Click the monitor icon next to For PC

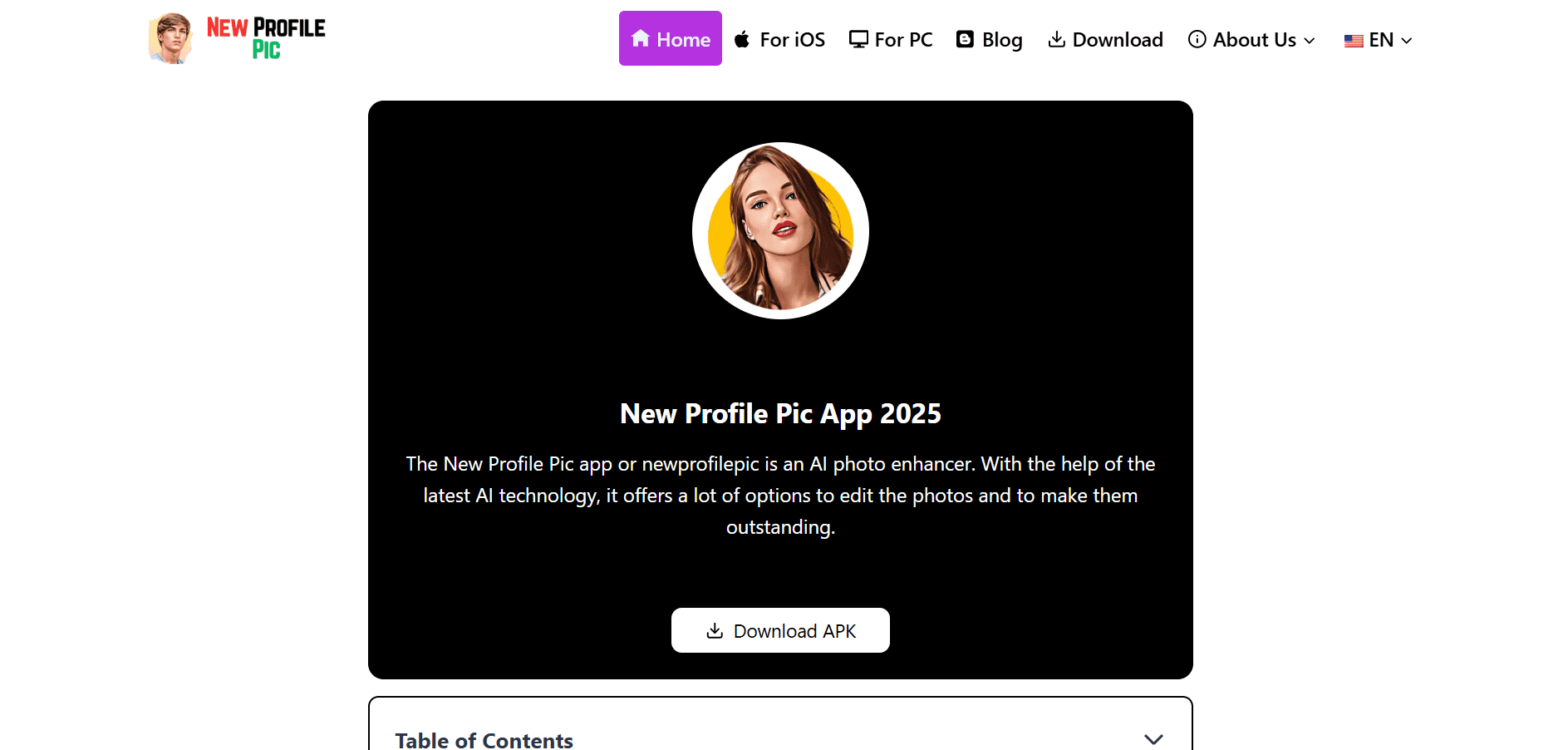(858, 39)
